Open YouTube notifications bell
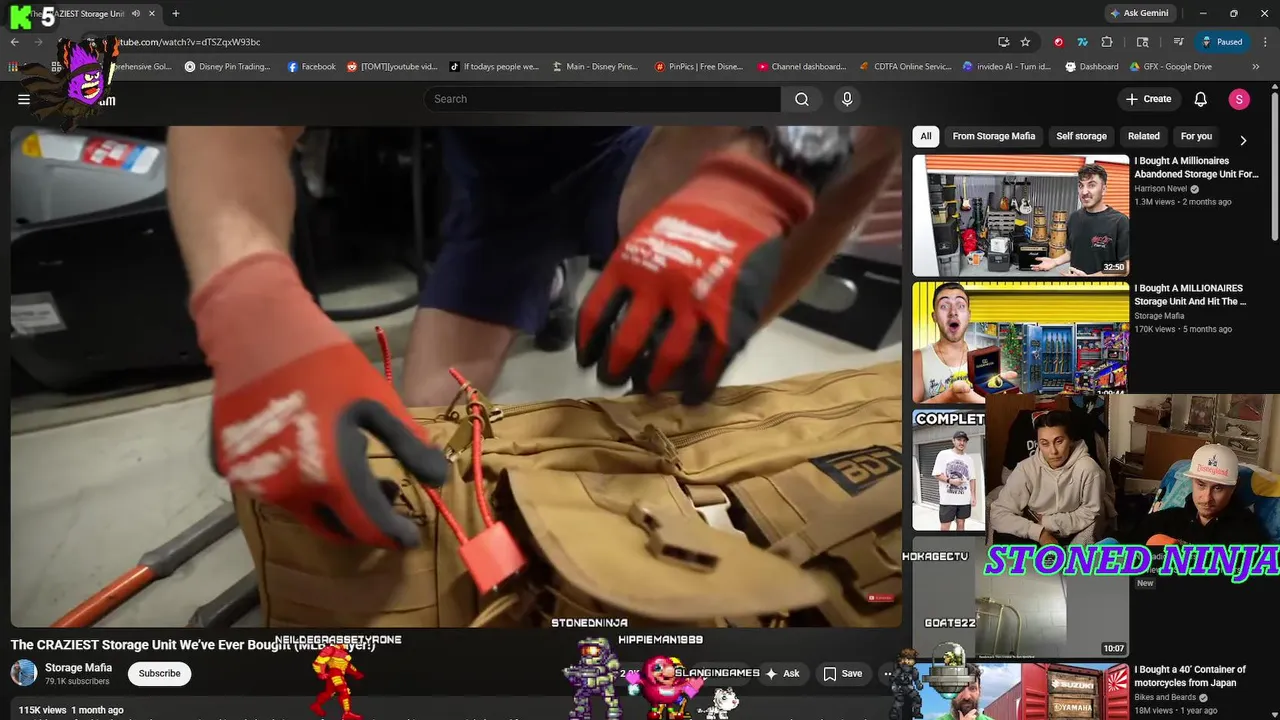 (x=1201, y=99)
